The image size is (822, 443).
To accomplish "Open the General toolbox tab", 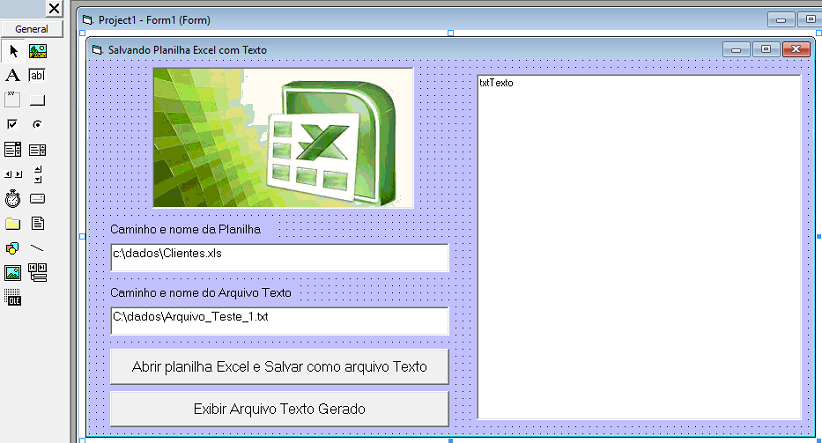I will coord(31,29).
